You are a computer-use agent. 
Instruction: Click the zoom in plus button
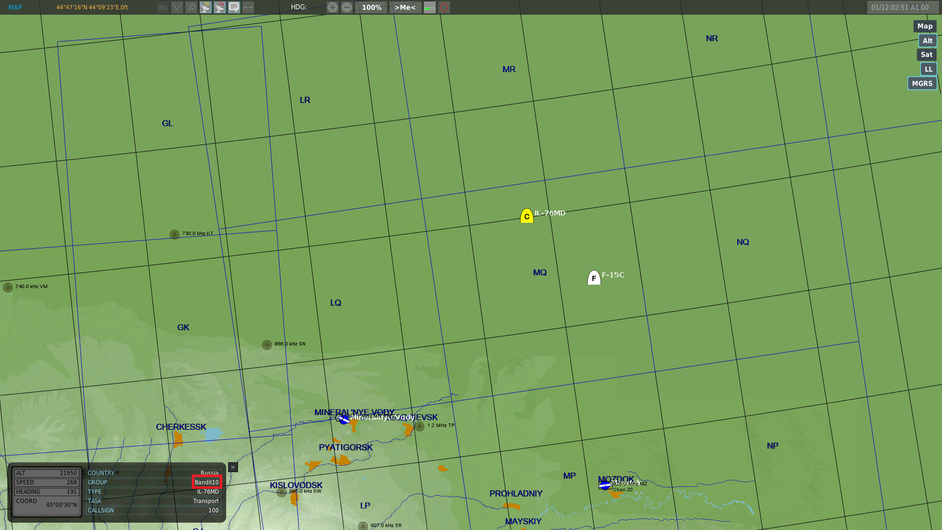coord(332,7)
